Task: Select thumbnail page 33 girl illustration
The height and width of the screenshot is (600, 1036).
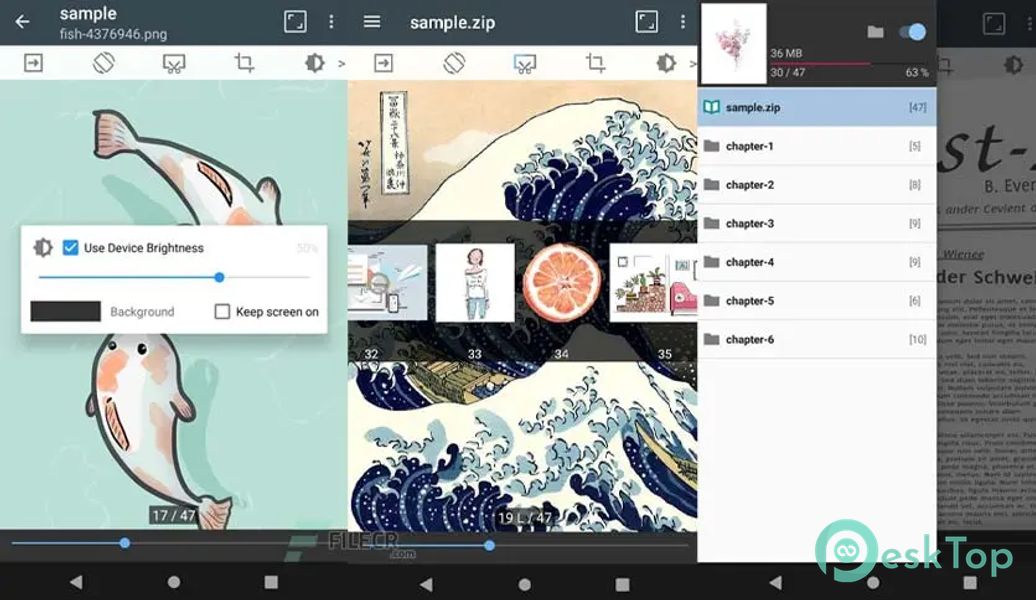Action: [475, 283]
